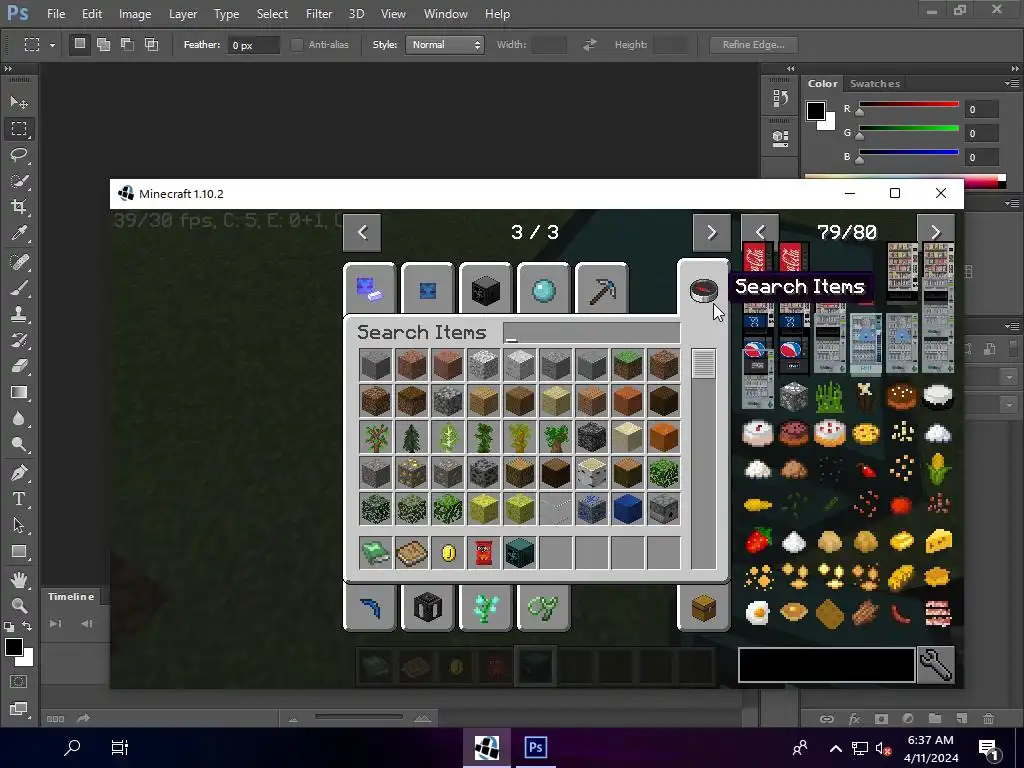Click the Refine Edge button

coord(754,44)
